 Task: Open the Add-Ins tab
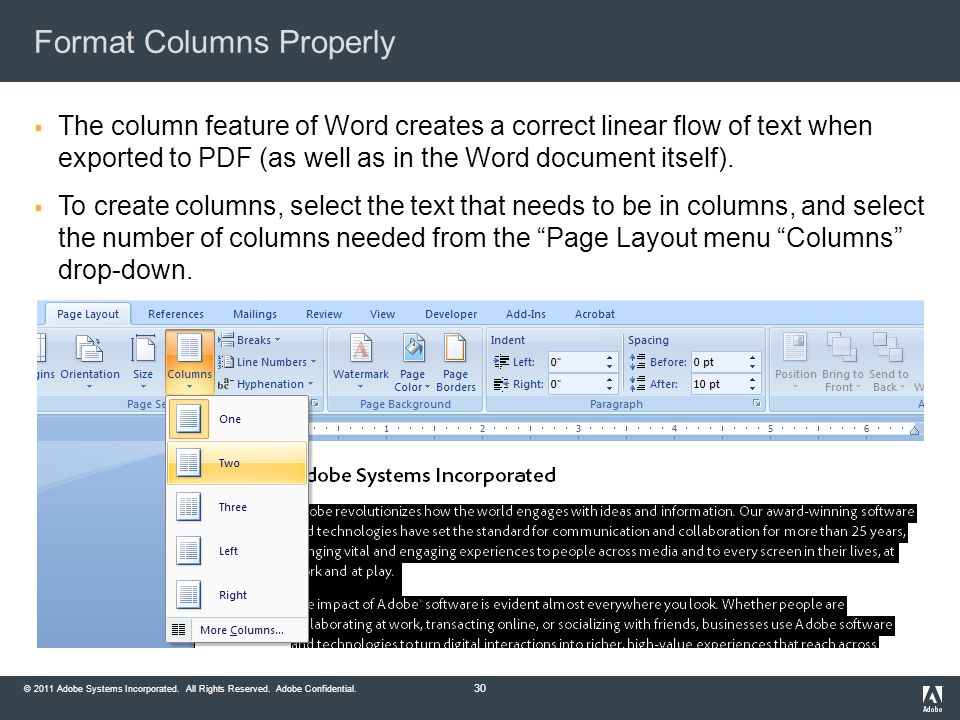pyautogui.click(x=525, y=314)
